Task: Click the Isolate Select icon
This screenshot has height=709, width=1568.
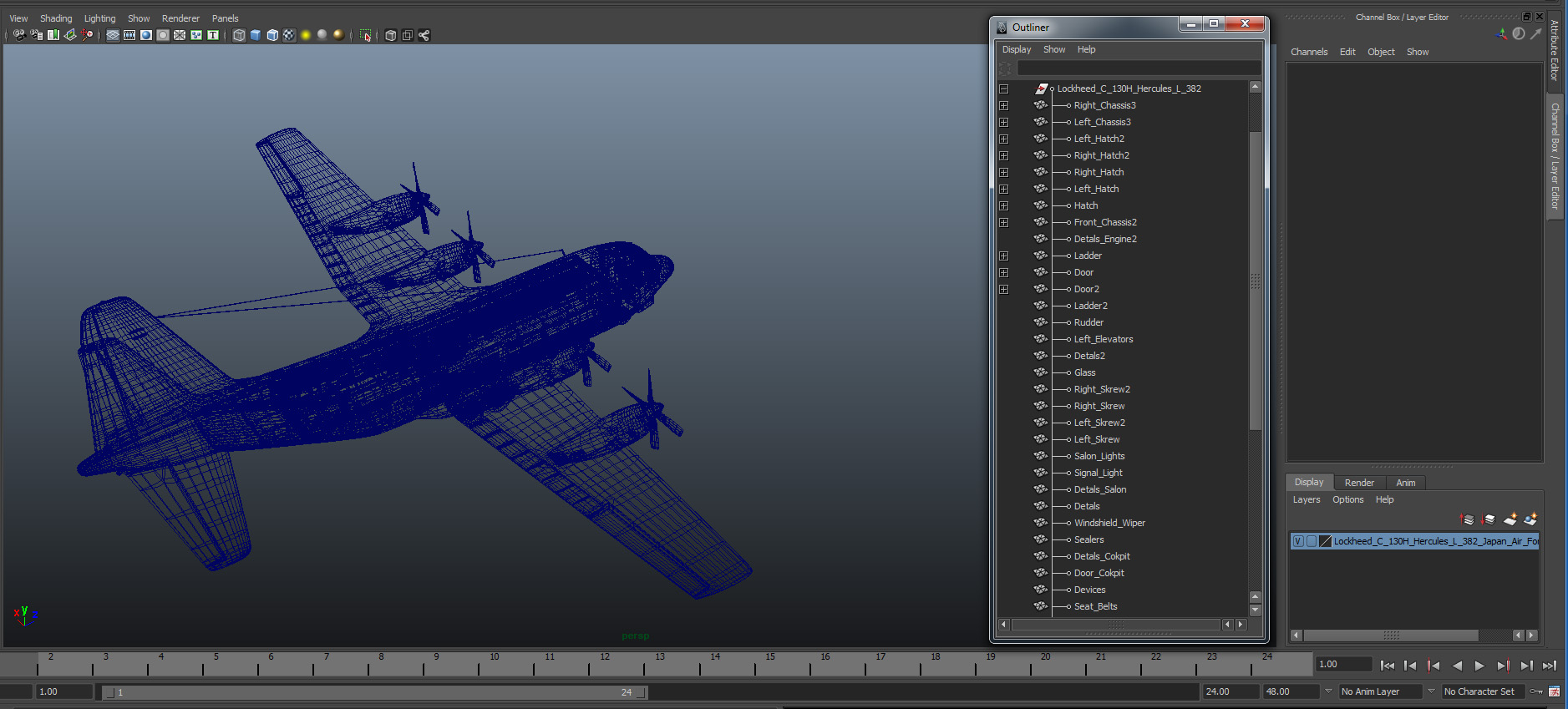Action: [365, 35]
